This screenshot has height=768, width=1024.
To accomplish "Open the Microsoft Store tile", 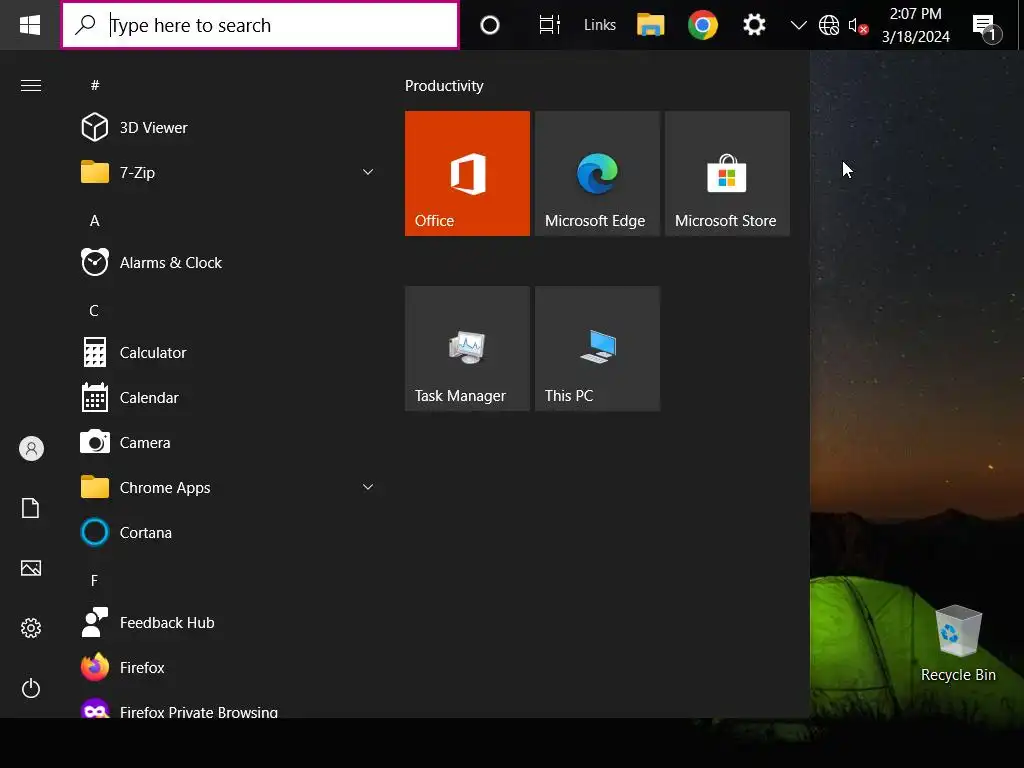I will click(x=728, y=174).
